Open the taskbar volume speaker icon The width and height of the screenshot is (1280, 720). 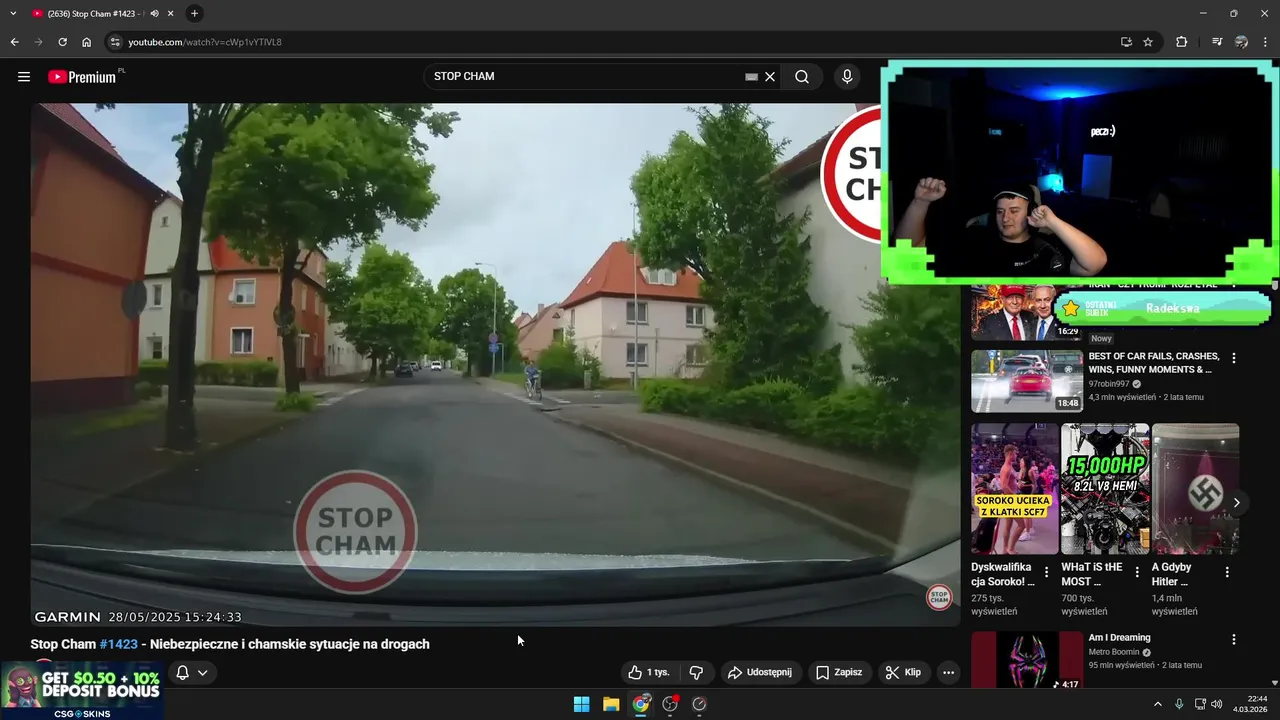[x=1217, y=704]
